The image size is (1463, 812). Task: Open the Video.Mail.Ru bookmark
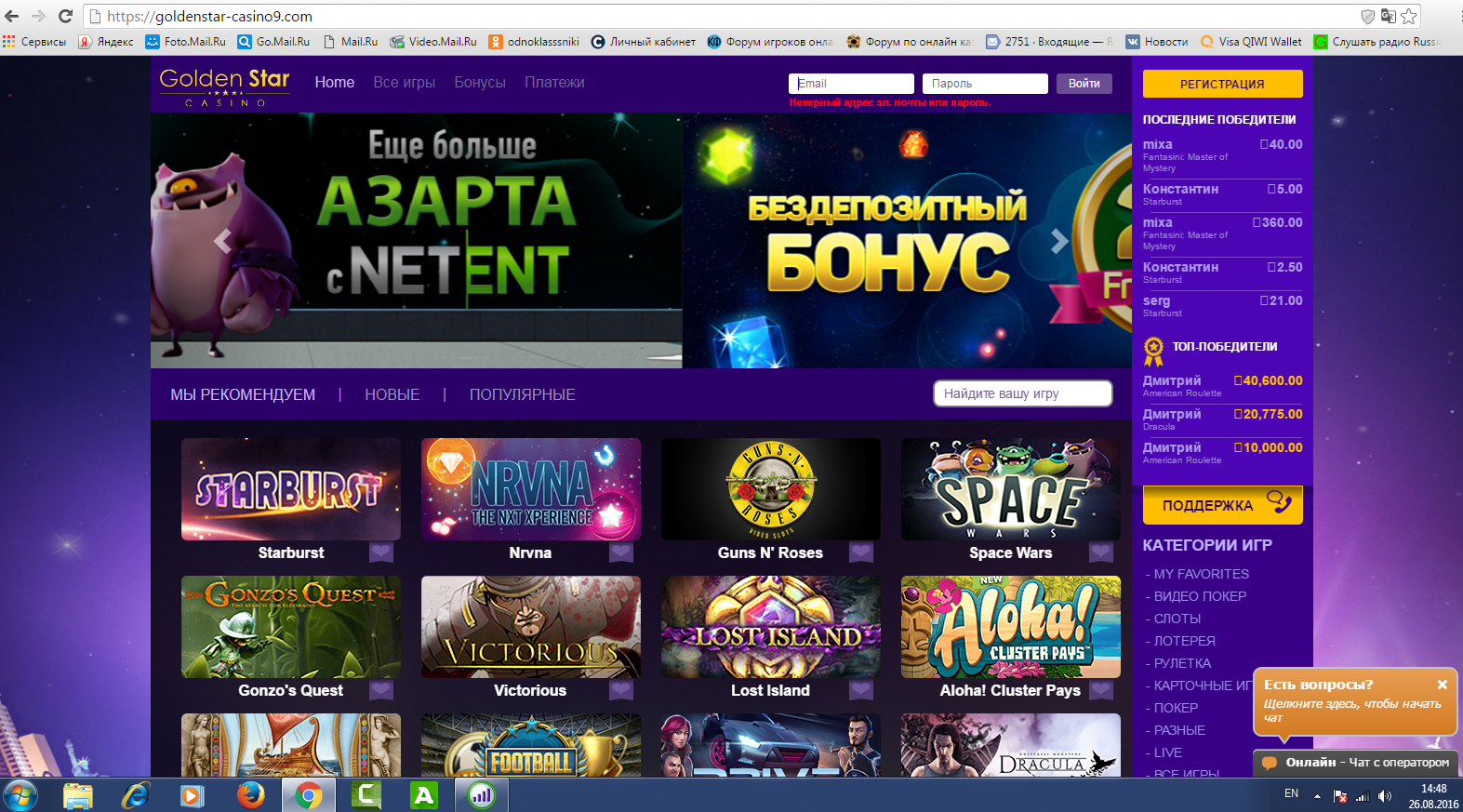point(433,42)
